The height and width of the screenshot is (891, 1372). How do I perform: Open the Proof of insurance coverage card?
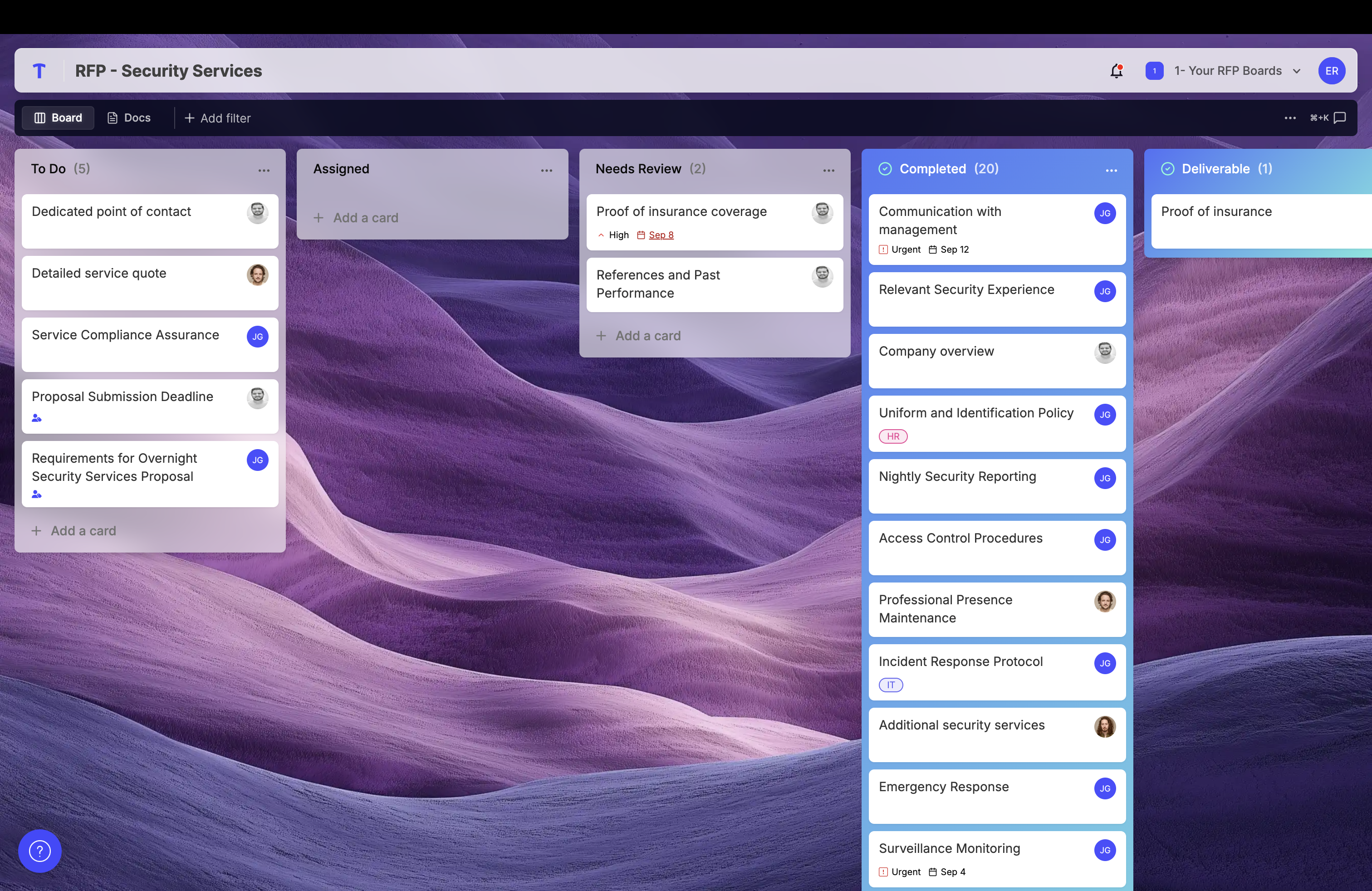pyautogui.click(x=681, y=212)
